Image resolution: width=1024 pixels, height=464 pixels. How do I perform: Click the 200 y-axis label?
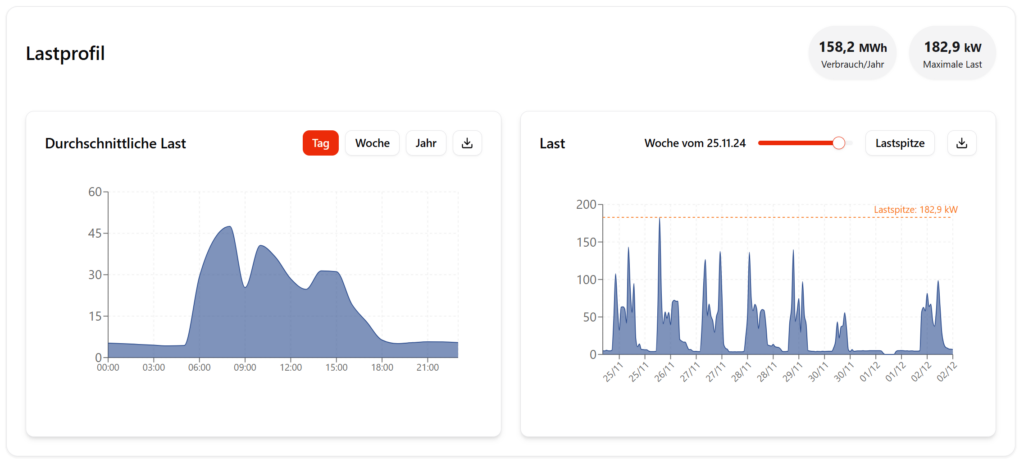(586, 204)
